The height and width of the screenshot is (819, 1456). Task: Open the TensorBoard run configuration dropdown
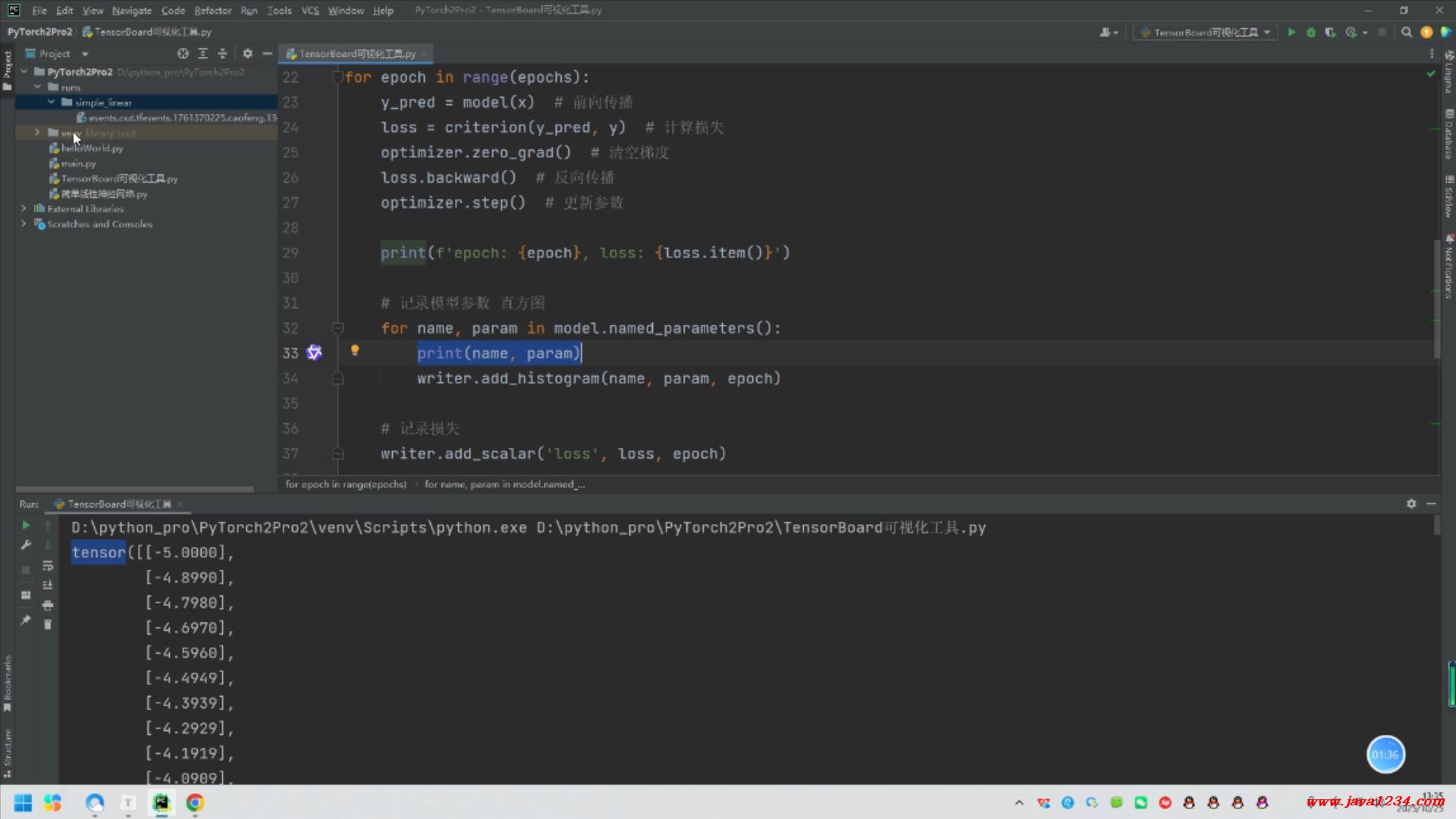click(1206, 32)
